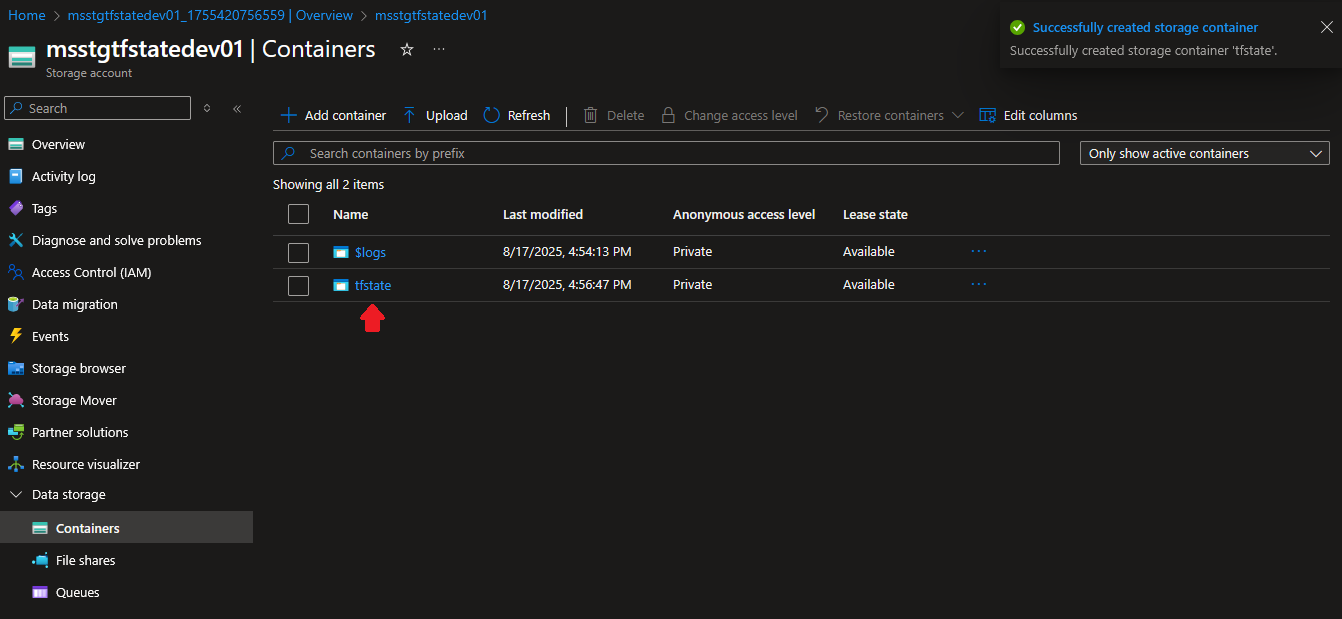Click the Queues icon in sidebar
The height and width of the screenshot is (619, 1342).
pos(40,592)
